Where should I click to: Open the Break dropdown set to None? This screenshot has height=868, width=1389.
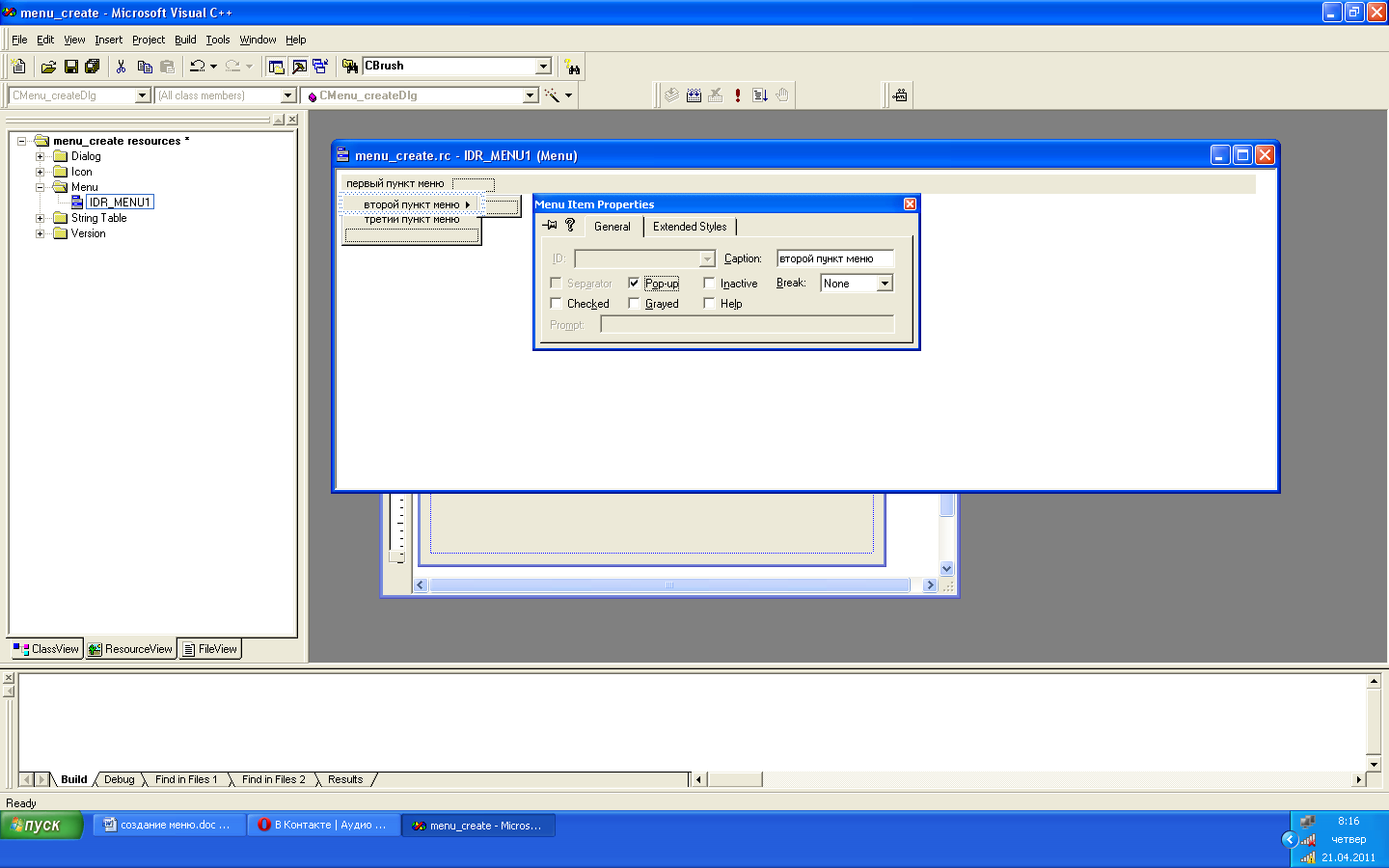tap(885, 284)
